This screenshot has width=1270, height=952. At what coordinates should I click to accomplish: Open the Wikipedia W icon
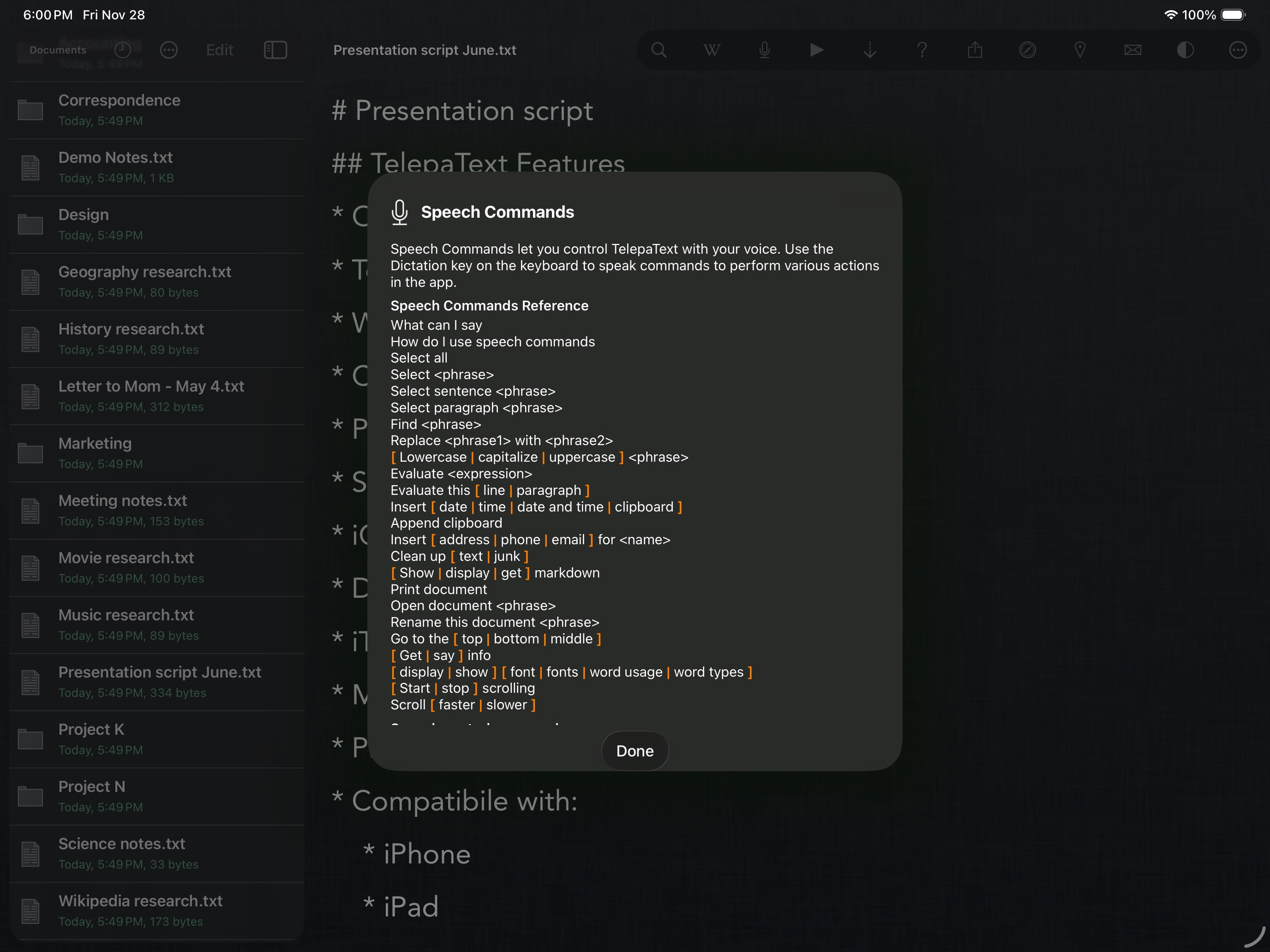pos(711,50)
